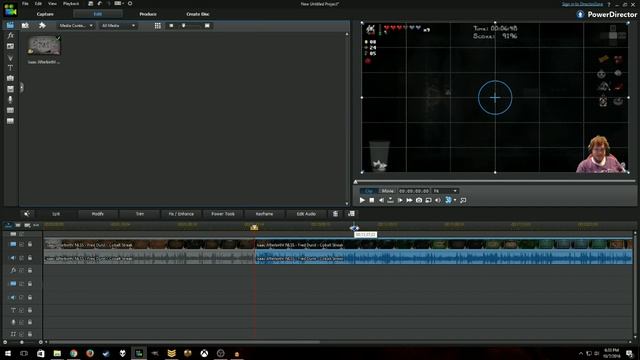Toggle enable checkbox for effect track
Image resolution: width=640 pixels, height=360 pixels.
click(x=22, y=270)
